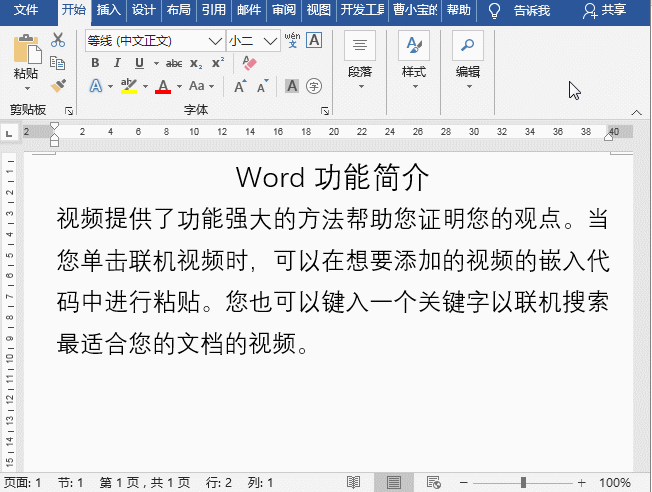Click the Paste clipboard icon
This screenshot has width=652, height=492.
point(27,49)
